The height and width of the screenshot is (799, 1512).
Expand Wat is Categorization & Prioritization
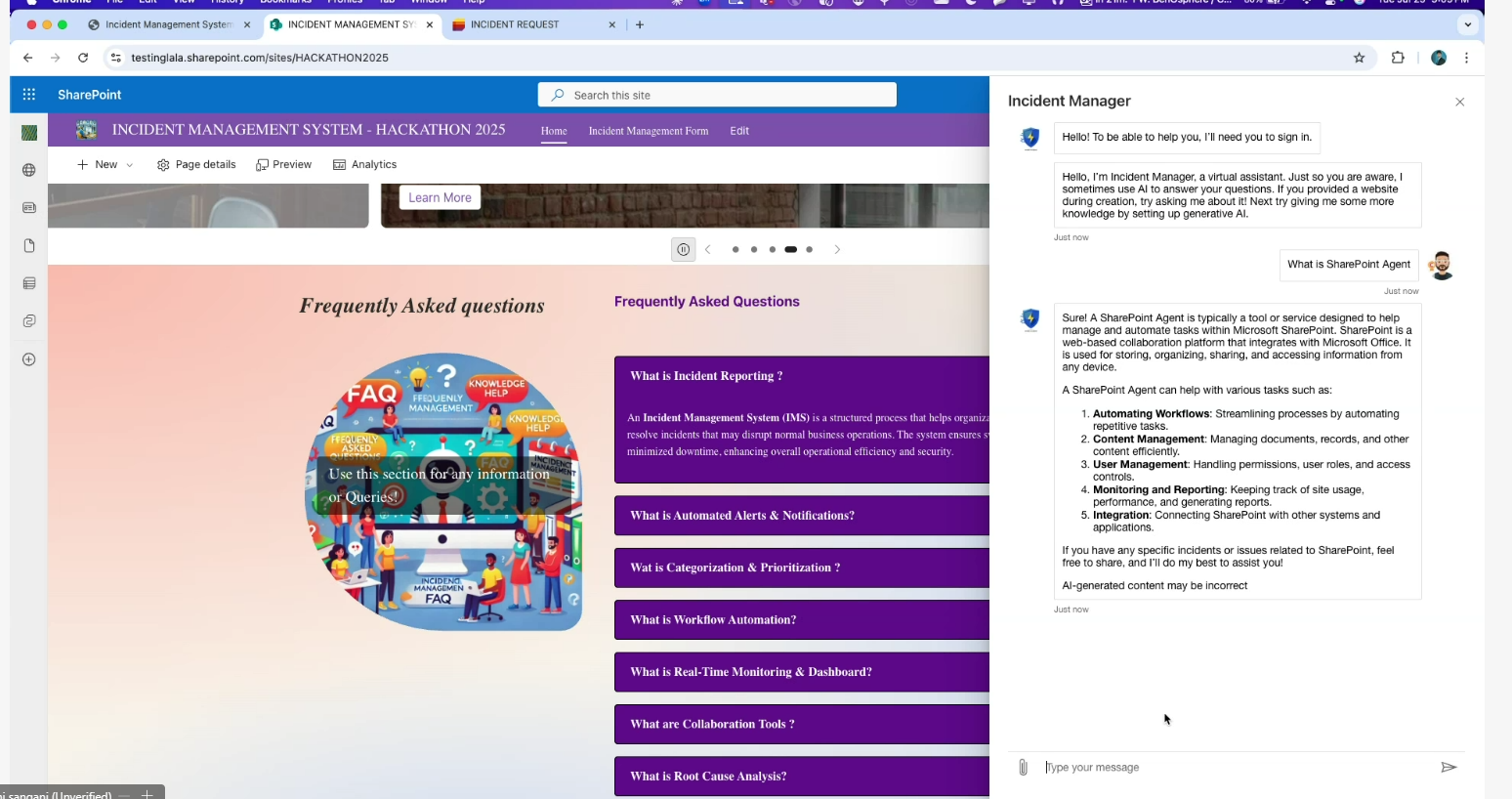802,568
